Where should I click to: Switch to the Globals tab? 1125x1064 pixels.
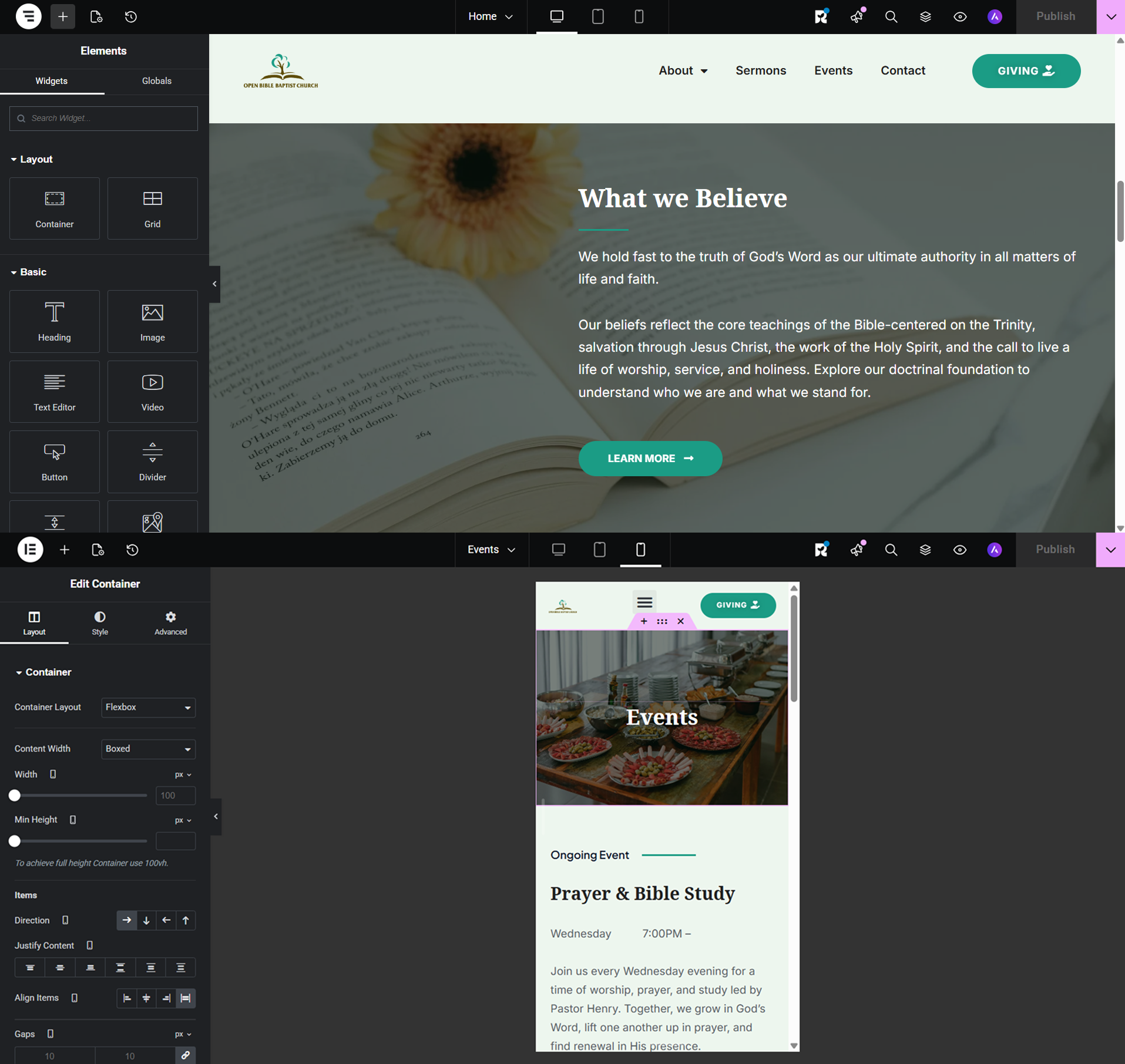(157, 81)
